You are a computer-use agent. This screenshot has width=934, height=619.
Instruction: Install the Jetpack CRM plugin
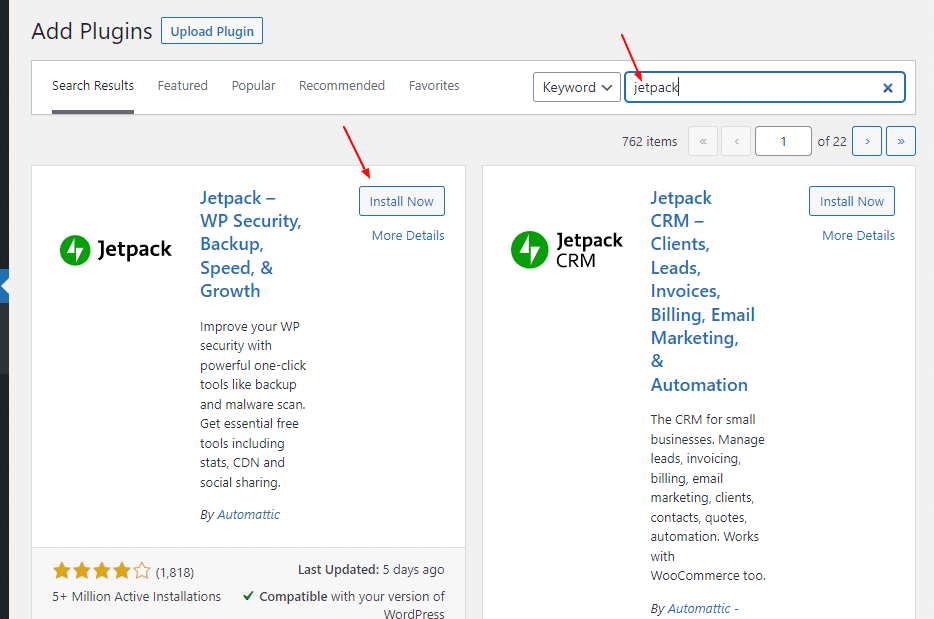click(x=851, y=201)
